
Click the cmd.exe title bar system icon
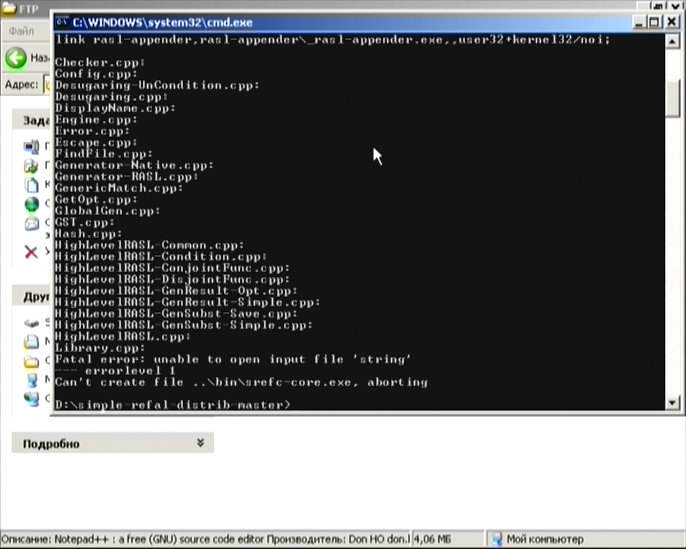coord(62,22)
